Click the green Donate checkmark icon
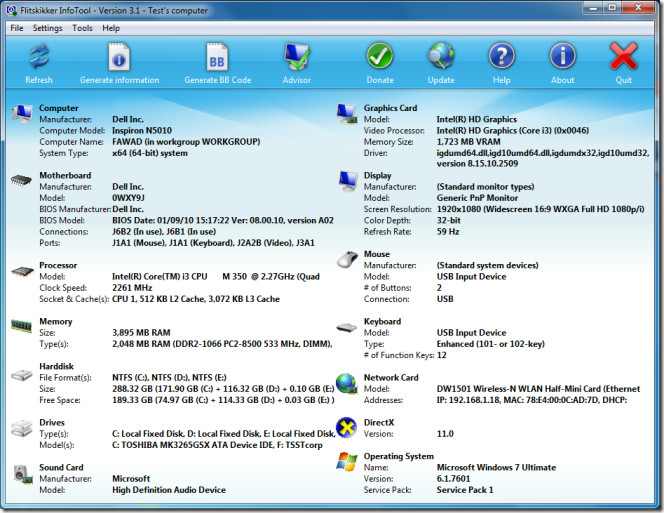The width and height of the screenshot is (664, 513). tap(379, 56)
